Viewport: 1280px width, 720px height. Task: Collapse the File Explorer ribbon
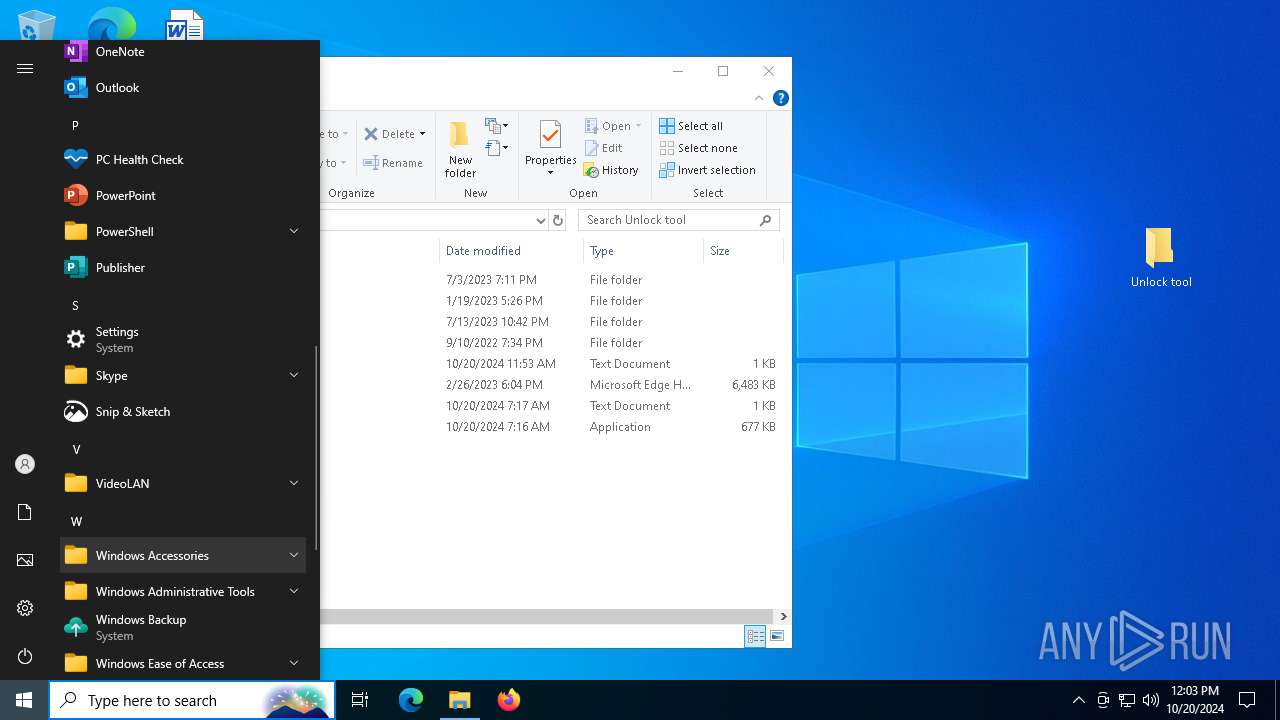759,98
